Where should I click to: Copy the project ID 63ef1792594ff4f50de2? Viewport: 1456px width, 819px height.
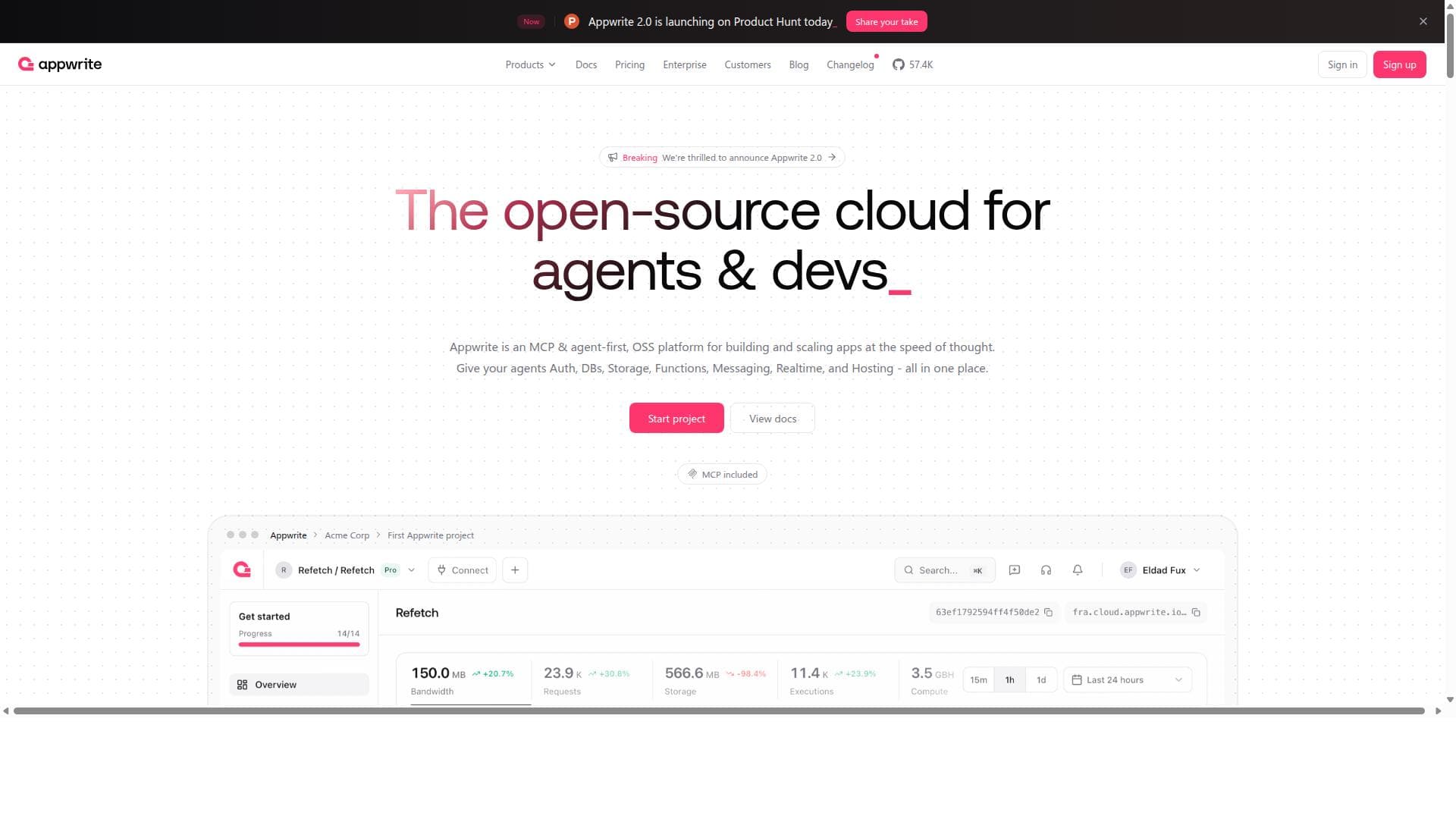(1048, 612)
